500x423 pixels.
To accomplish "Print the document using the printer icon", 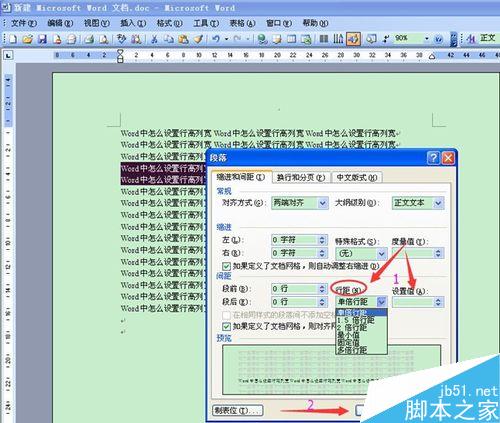I will 89,39.
